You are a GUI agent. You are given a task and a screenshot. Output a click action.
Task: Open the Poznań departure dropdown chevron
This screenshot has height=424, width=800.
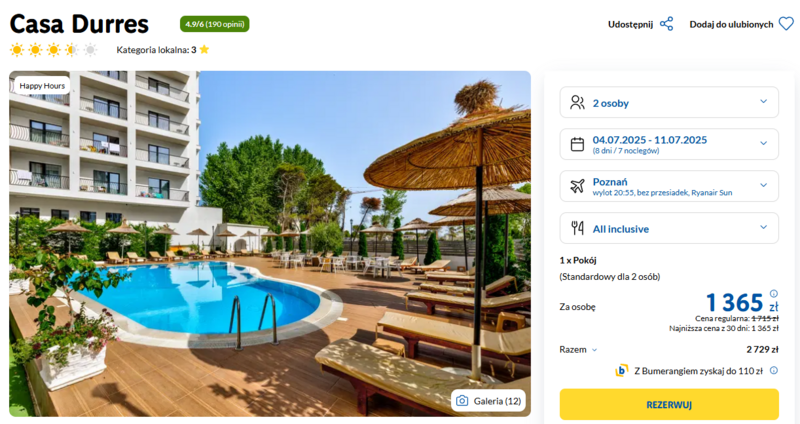(763, 185)
